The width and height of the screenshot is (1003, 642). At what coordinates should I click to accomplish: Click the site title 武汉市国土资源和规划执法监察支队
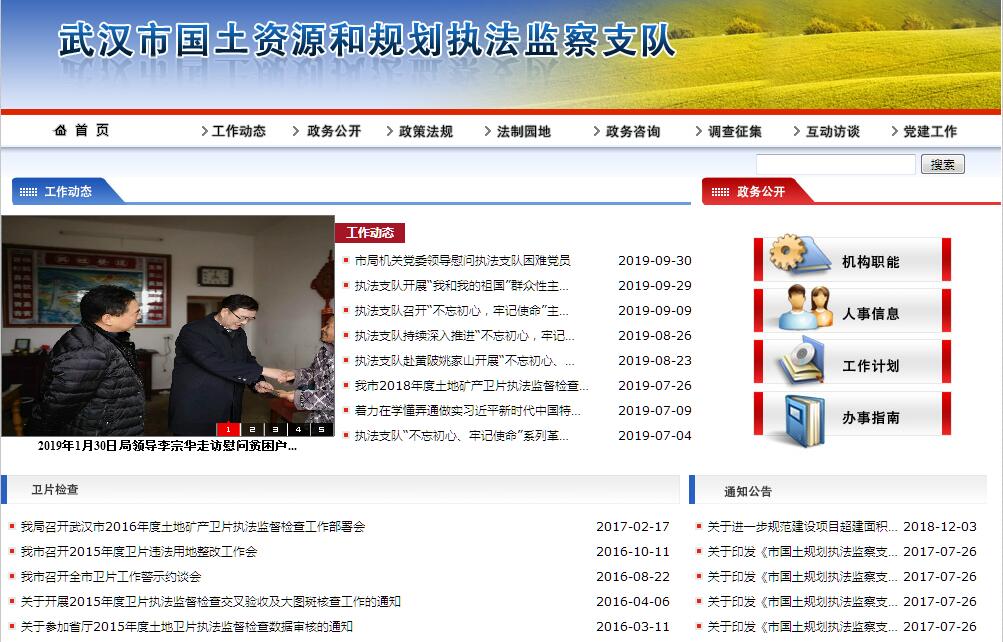tap(367, 40)
